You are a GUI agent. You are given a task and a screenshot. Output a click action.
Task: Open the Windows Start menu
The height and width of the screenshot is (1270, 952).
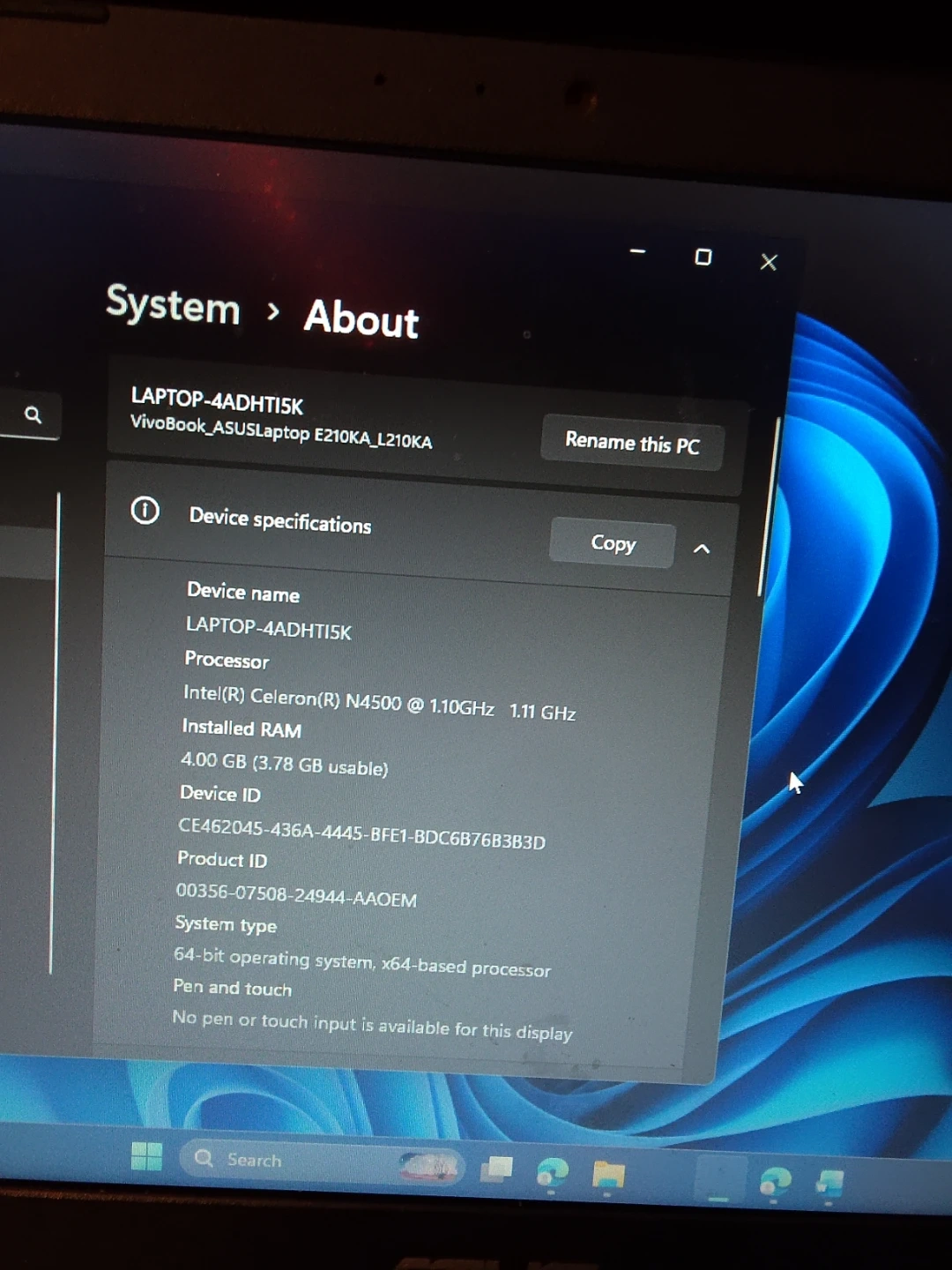pos(146,1156)
